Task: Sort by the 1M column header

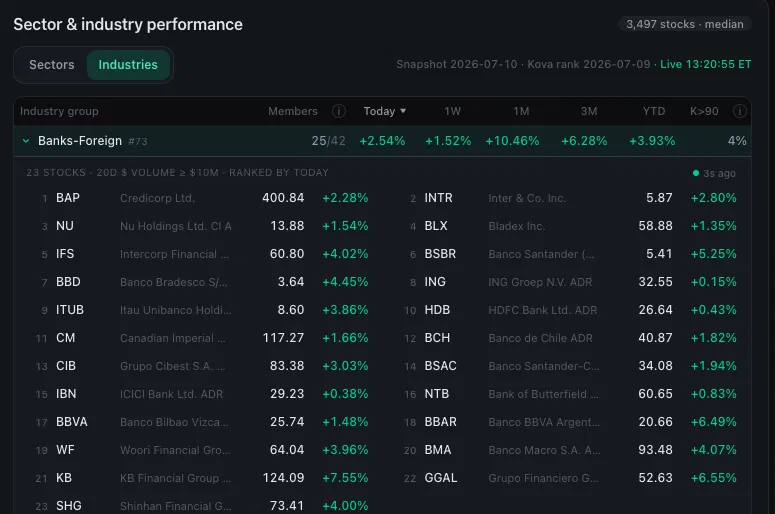Action: [521, 111]
